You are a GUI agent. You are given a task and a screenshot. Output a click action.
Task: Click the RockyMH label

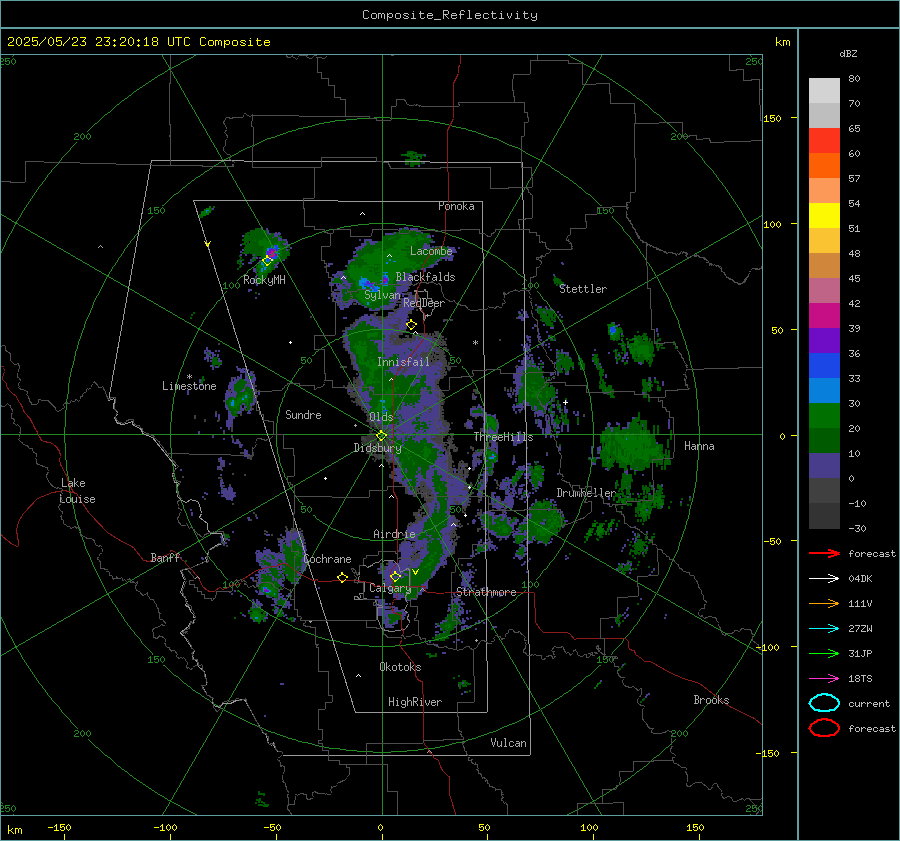pos(264,280)
